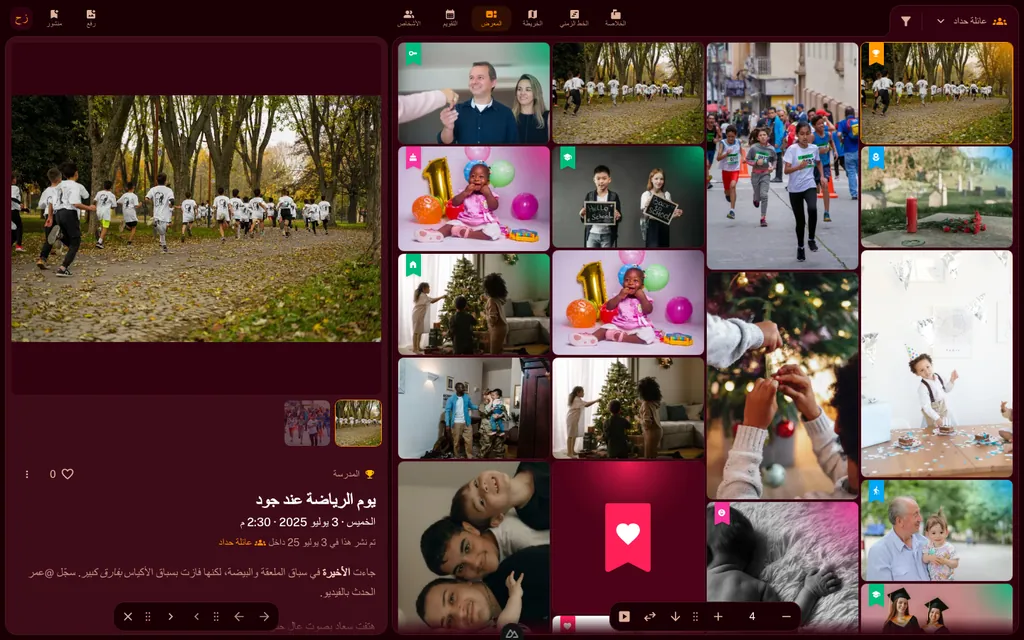Click the رفع (Upload) button
This screenshot has height=640, width=1024.
coord(91,18)
